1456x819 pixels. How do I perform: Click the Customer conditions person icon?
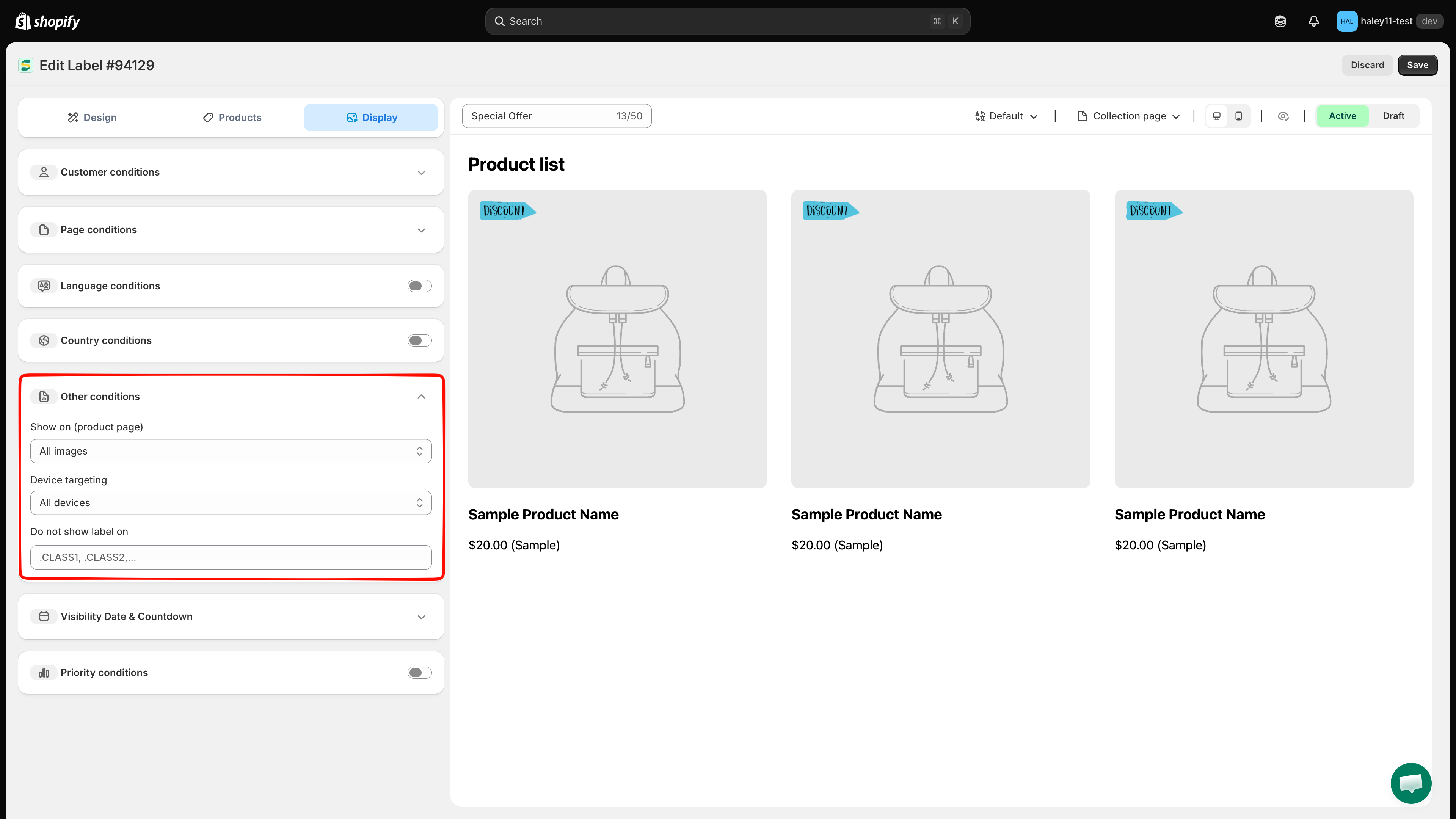pos(44,172)
